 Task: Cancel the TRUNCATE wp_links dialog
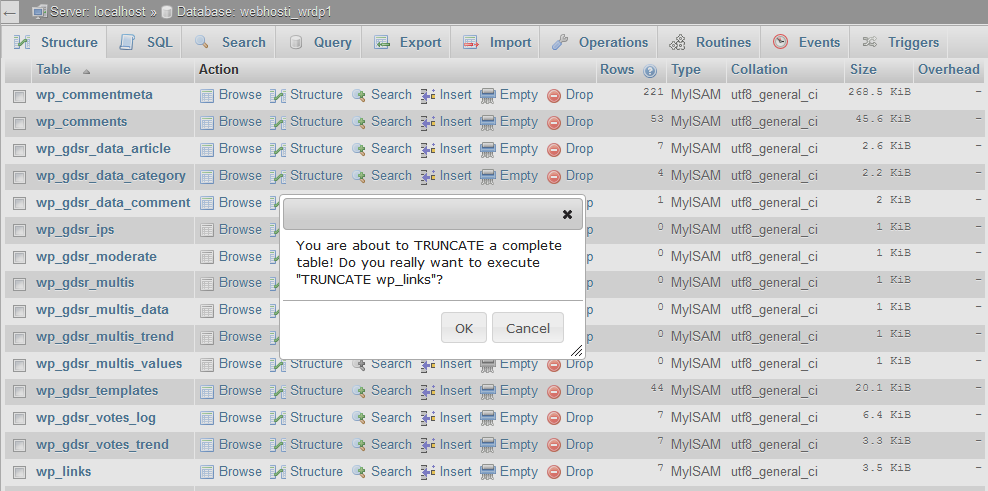(528, 328)
